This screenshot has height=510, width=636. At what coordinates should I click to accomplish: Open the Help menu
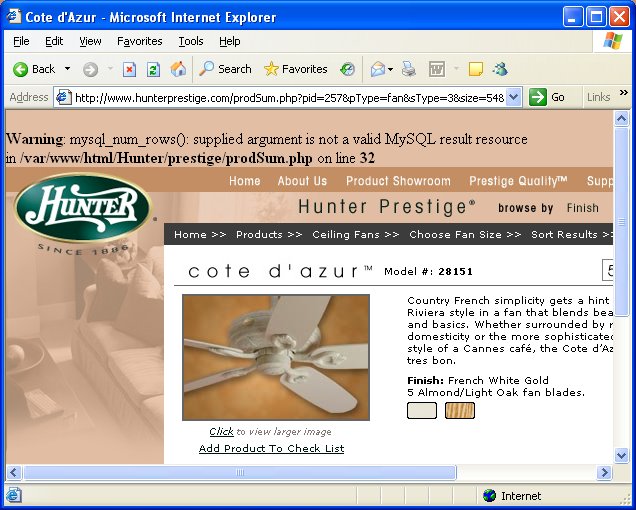[x=230, y=41]
